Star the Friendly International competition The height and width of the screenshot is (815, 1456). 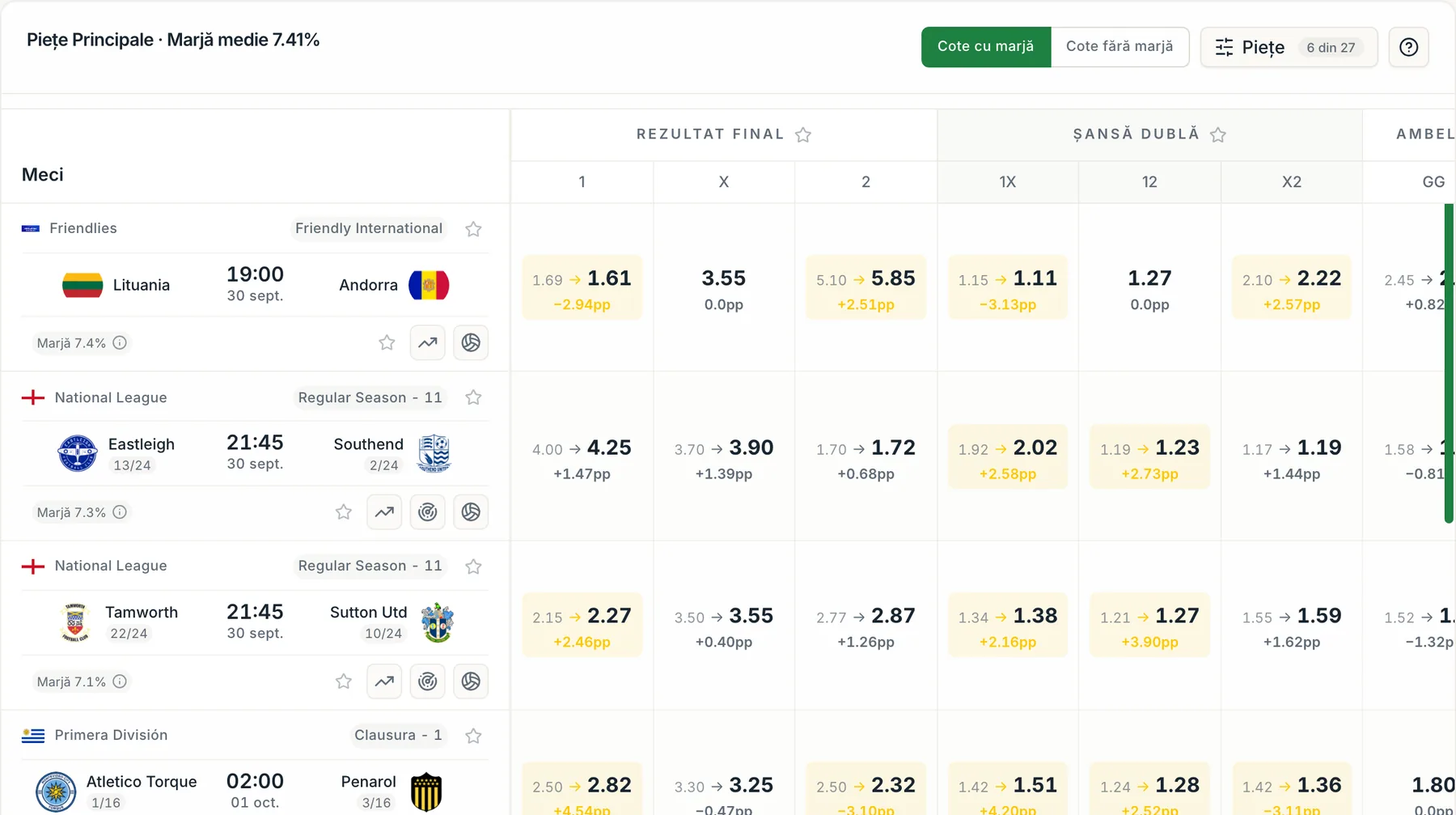click(x=473, y=229)
